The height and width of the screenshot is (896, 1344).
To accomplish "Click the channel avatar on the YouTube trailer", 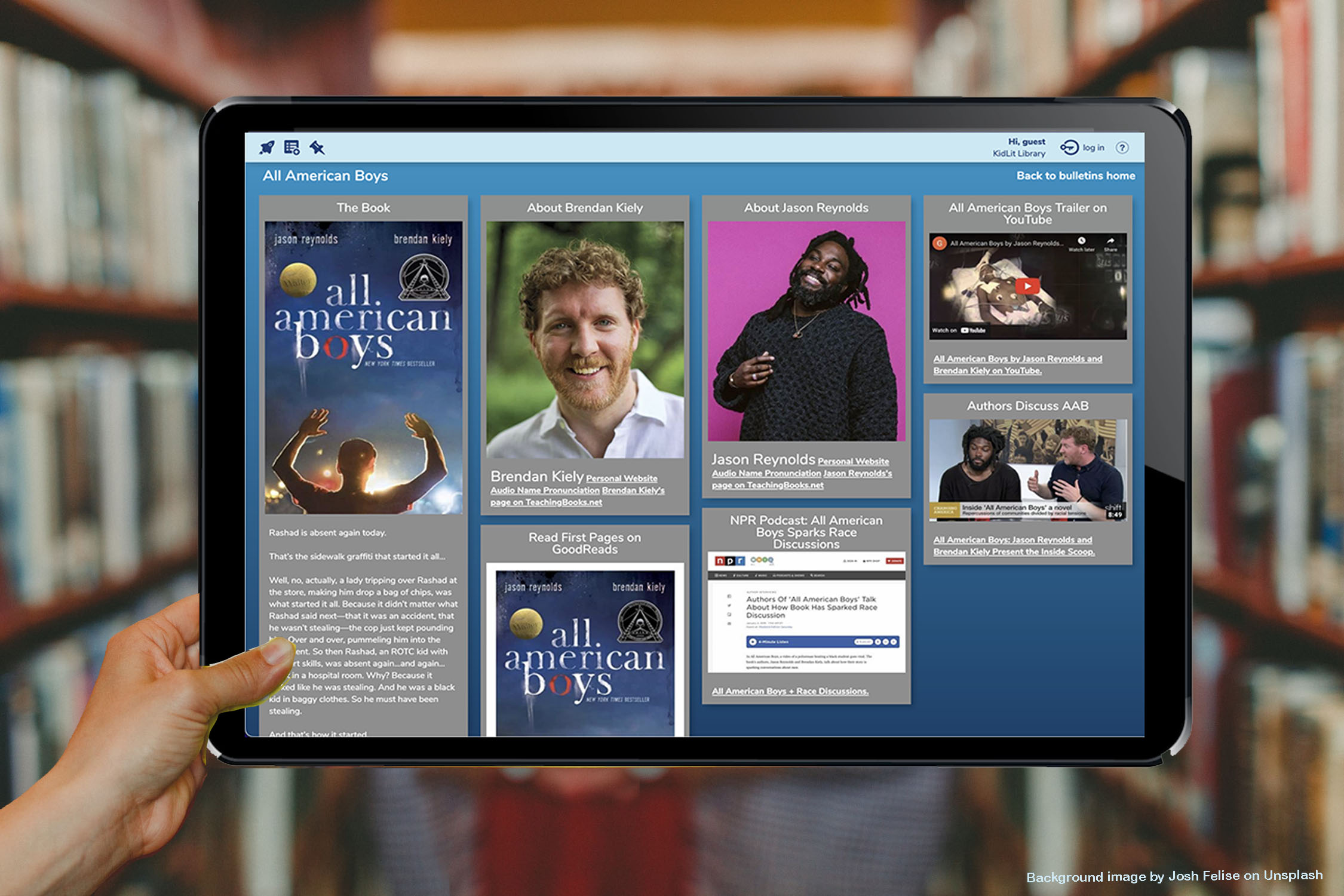I will pyautogui.click(x=940, y=243).
